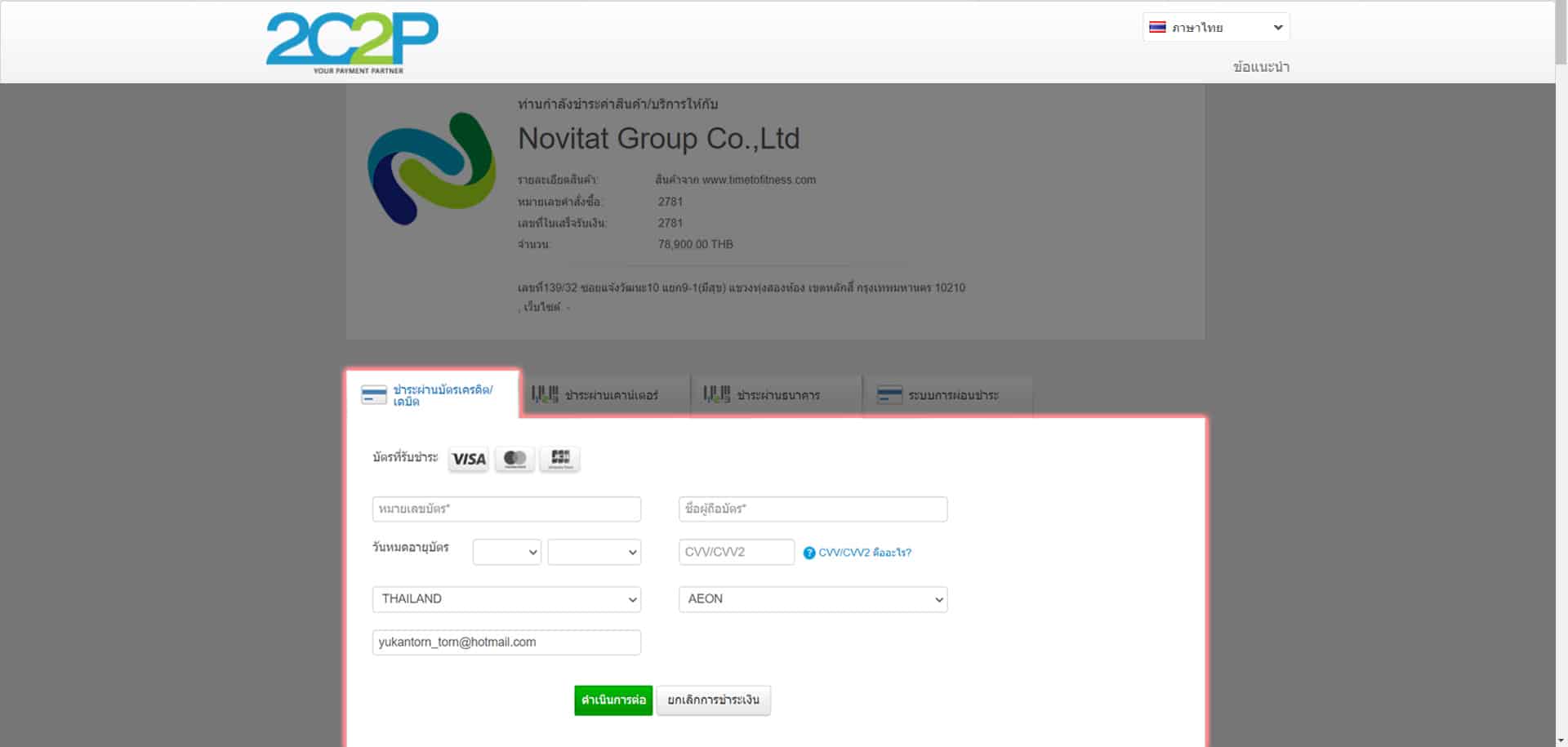This screenshot has height=747, width=1568.
Task: Click the VISA card icon
Action: [469, 459]
